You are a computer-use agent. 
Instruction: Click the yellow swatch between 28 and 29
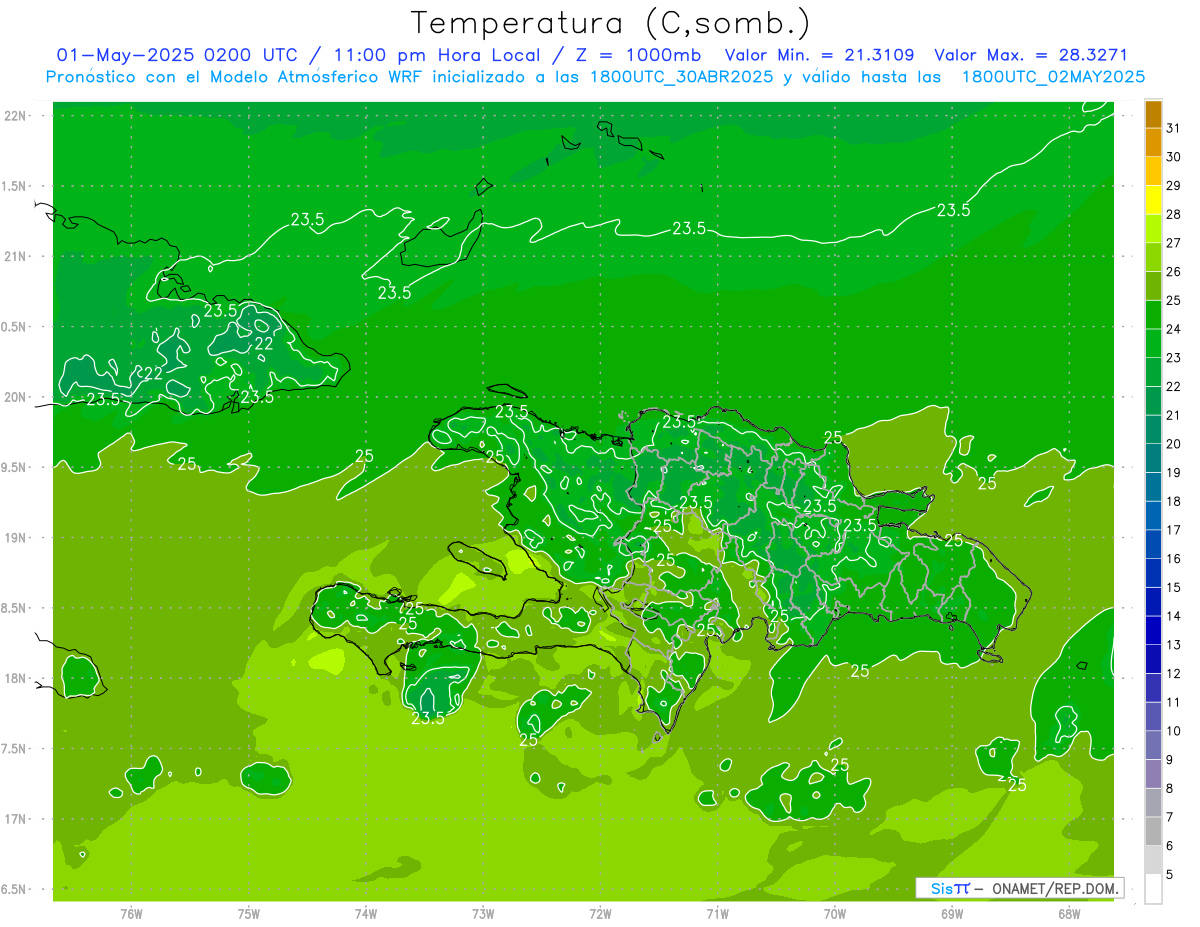(1153, 200)
